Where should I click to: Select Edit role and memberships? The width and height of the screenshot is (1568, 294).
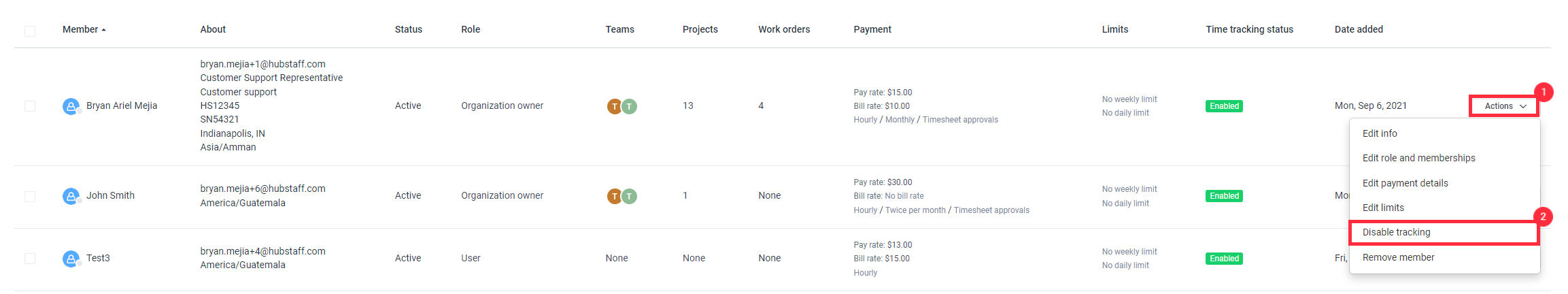(x=1418, y=158)
